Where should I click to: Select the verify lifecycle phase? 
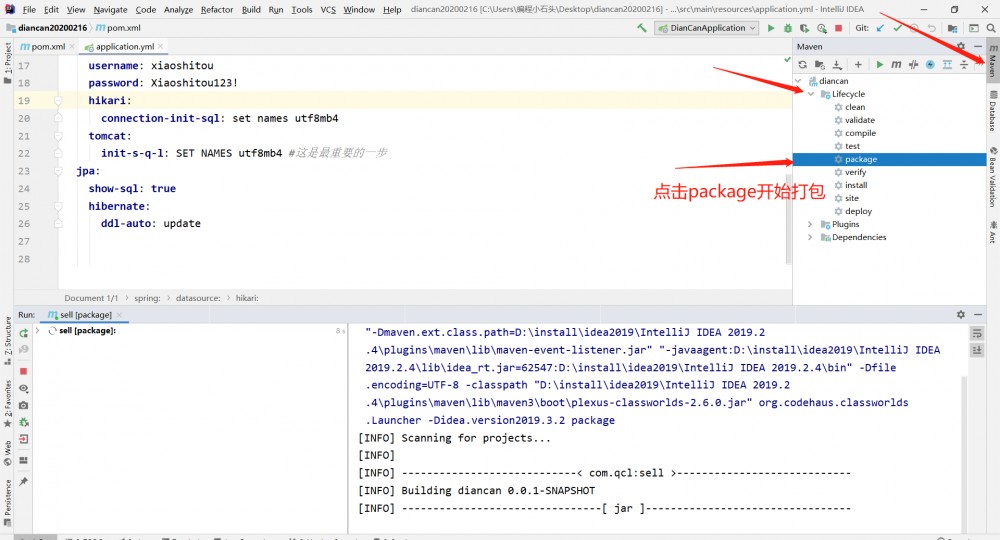[x=855, y=172]
